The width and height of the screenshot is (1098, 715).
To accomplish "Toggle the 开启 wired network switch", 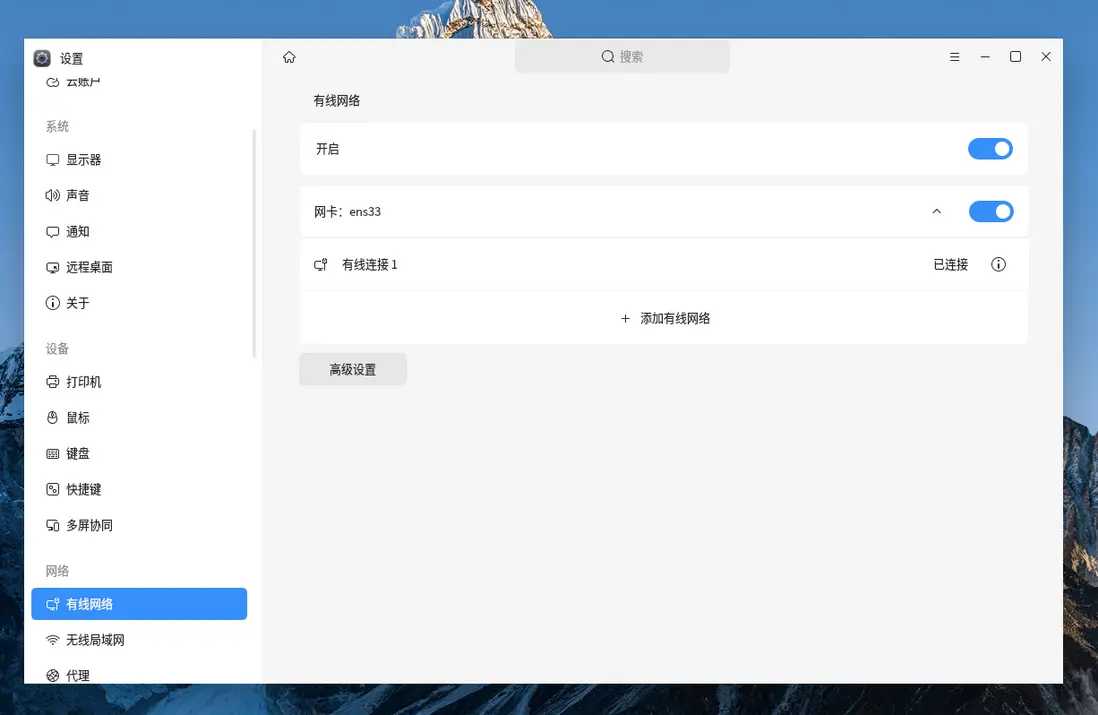I will [x=990, y=148].
